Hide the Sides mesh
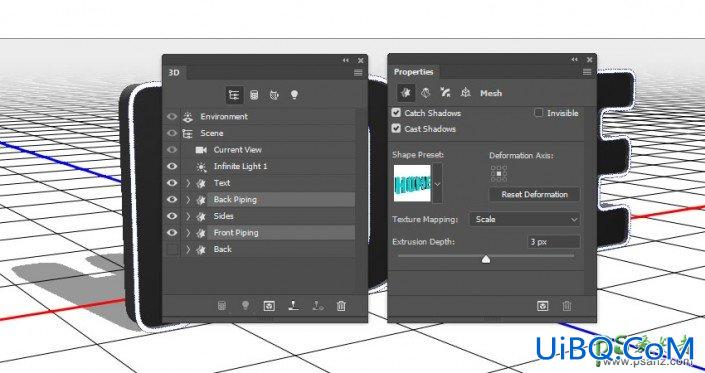Viewport: 705px width, 373px height. [x=172, y=216]
